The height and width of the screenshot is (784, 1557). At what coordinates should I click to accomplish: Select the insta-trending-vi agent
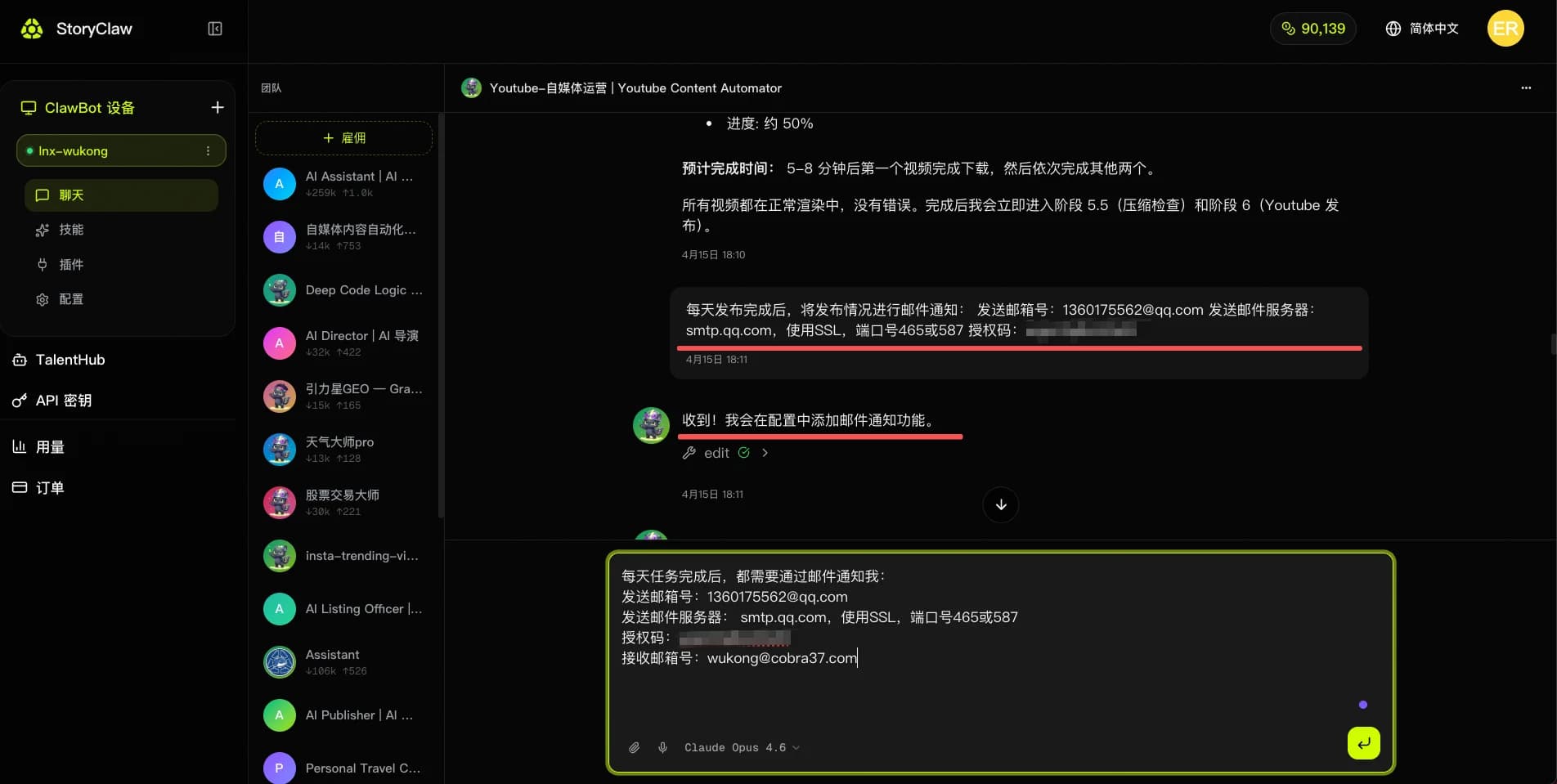[343, 556]
